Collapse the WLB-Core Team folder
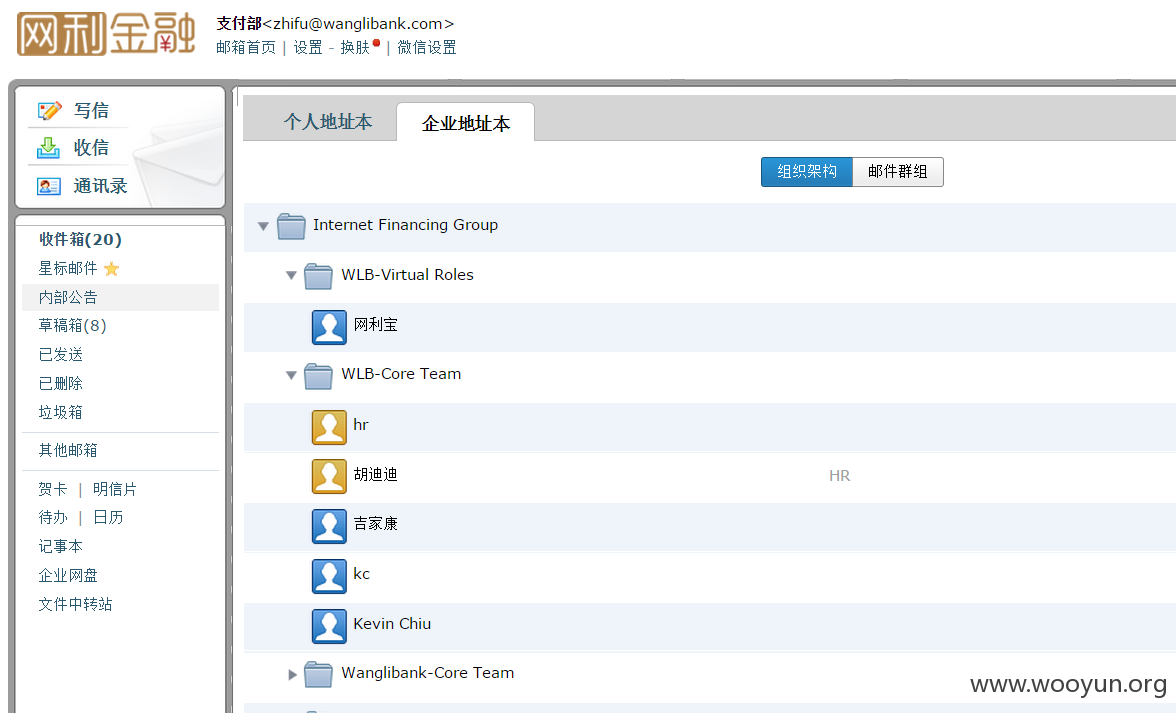 point(291,375)
